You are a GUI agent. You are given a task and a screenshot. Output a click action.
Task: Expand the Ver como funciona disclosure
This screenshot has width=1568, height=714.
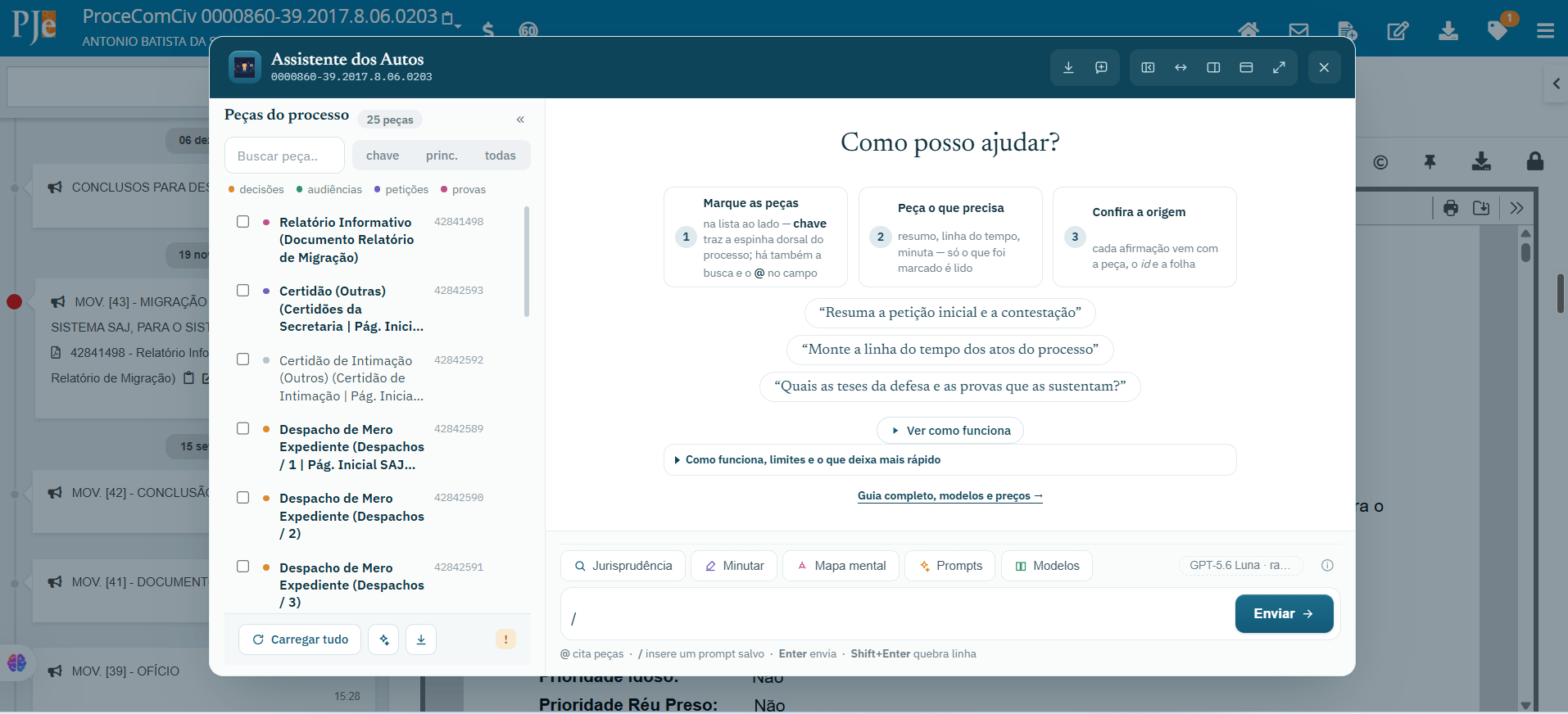pyautogui.click(x=950, y=431)
